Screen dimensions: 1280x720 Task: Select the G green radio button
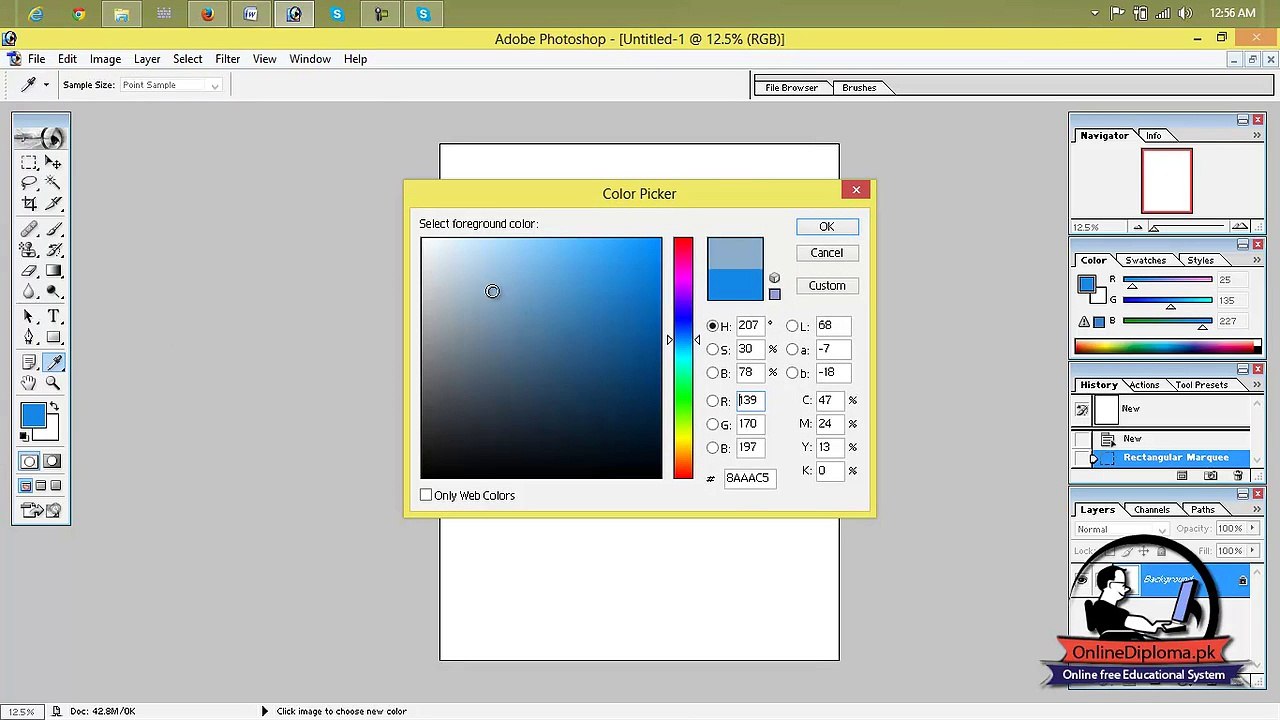pyautogui.click(x=713, y=425)
